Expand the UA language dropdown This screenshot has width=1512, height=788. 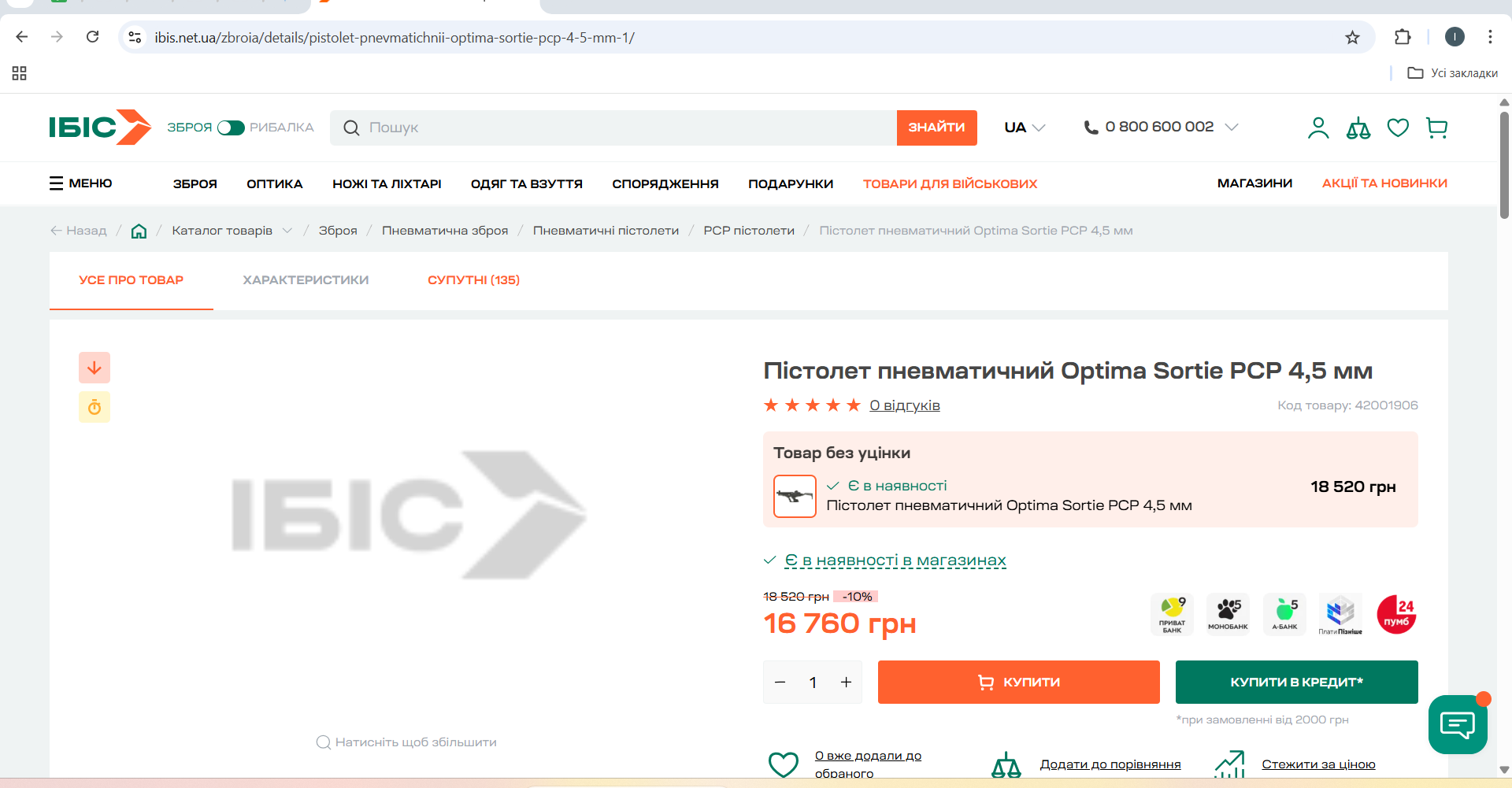pos(1025,128)
